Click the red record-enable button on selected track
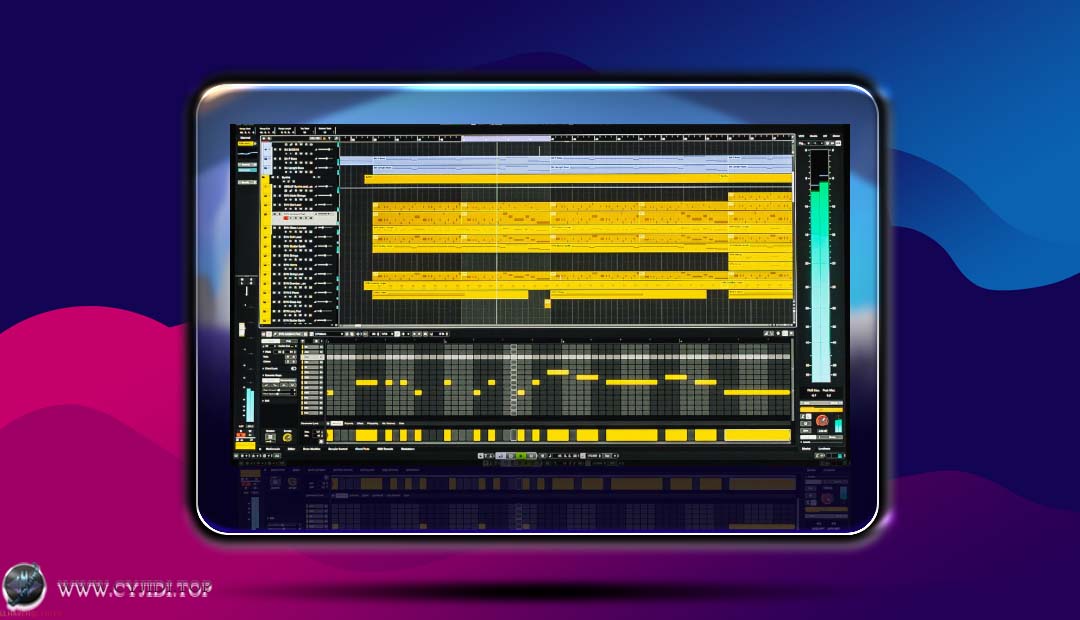This screenshot has width=1080, height=620. click(285, 217)
